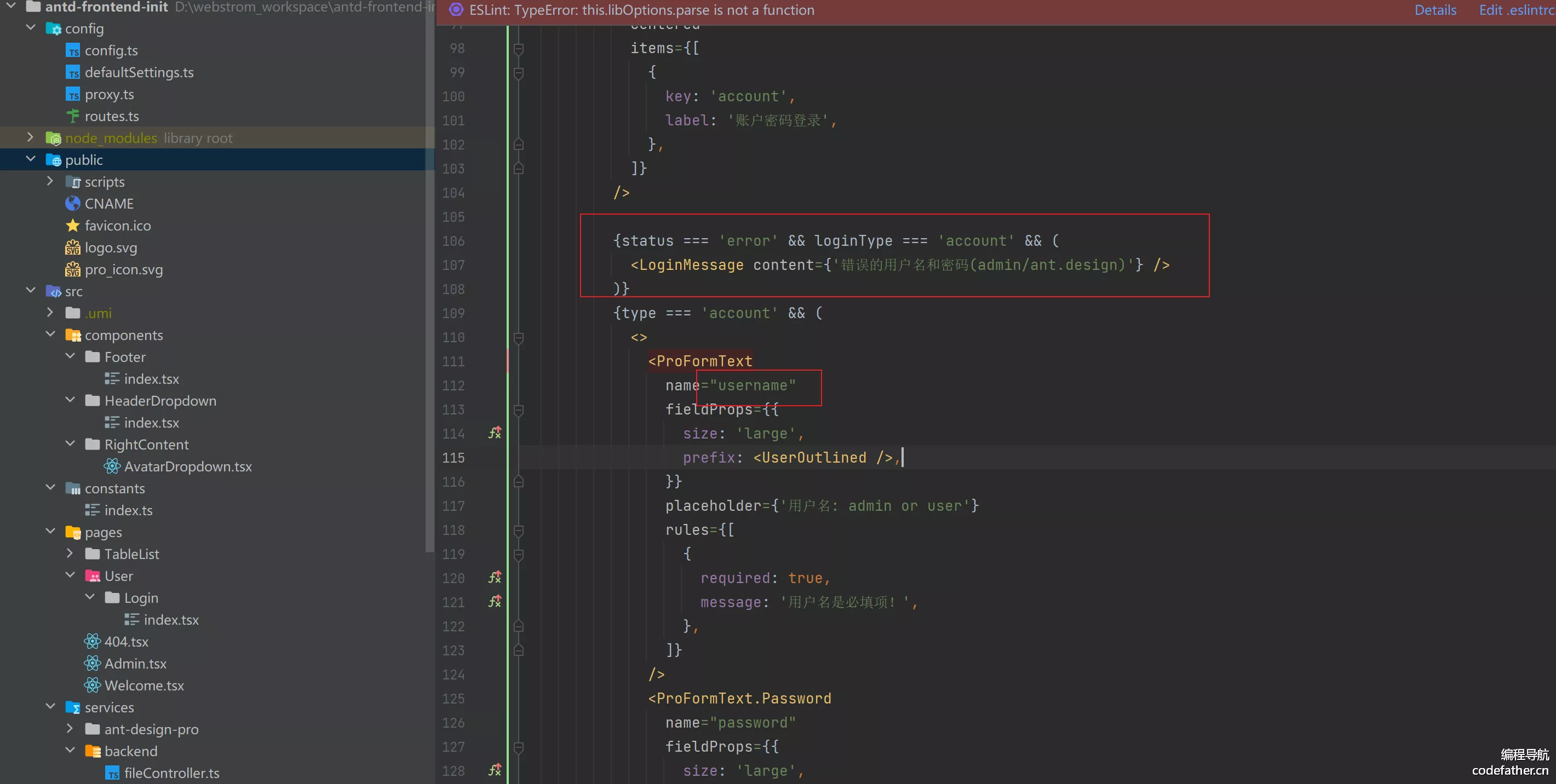Click the gutter override icon on line 128
Image resolution: width=1556 pixels, height=784 pixels.
(495, 770)
